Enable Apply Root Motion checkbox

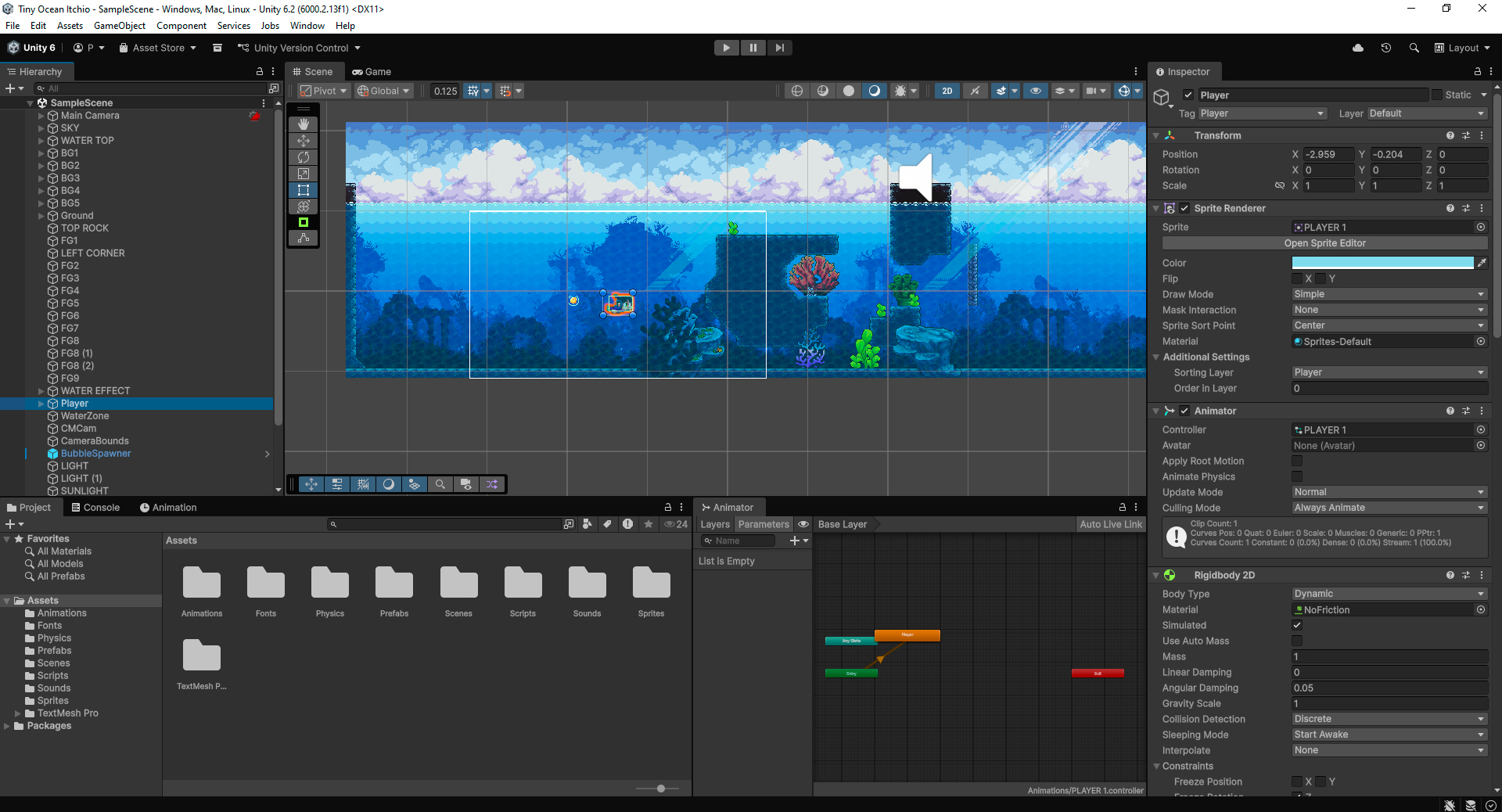tap(1297, 462)
